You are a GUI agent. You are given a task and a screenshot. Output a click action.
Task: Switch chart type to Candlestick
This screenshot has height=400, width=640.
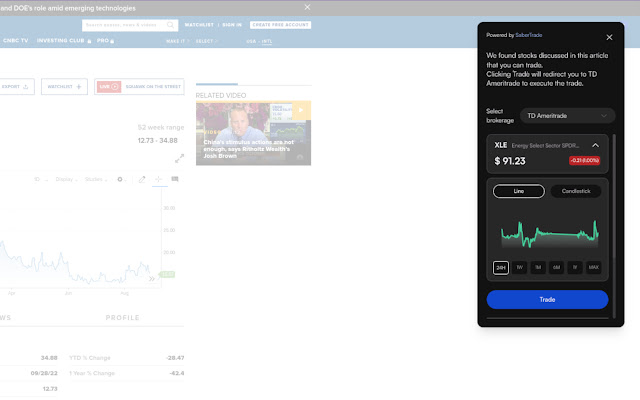576,190
